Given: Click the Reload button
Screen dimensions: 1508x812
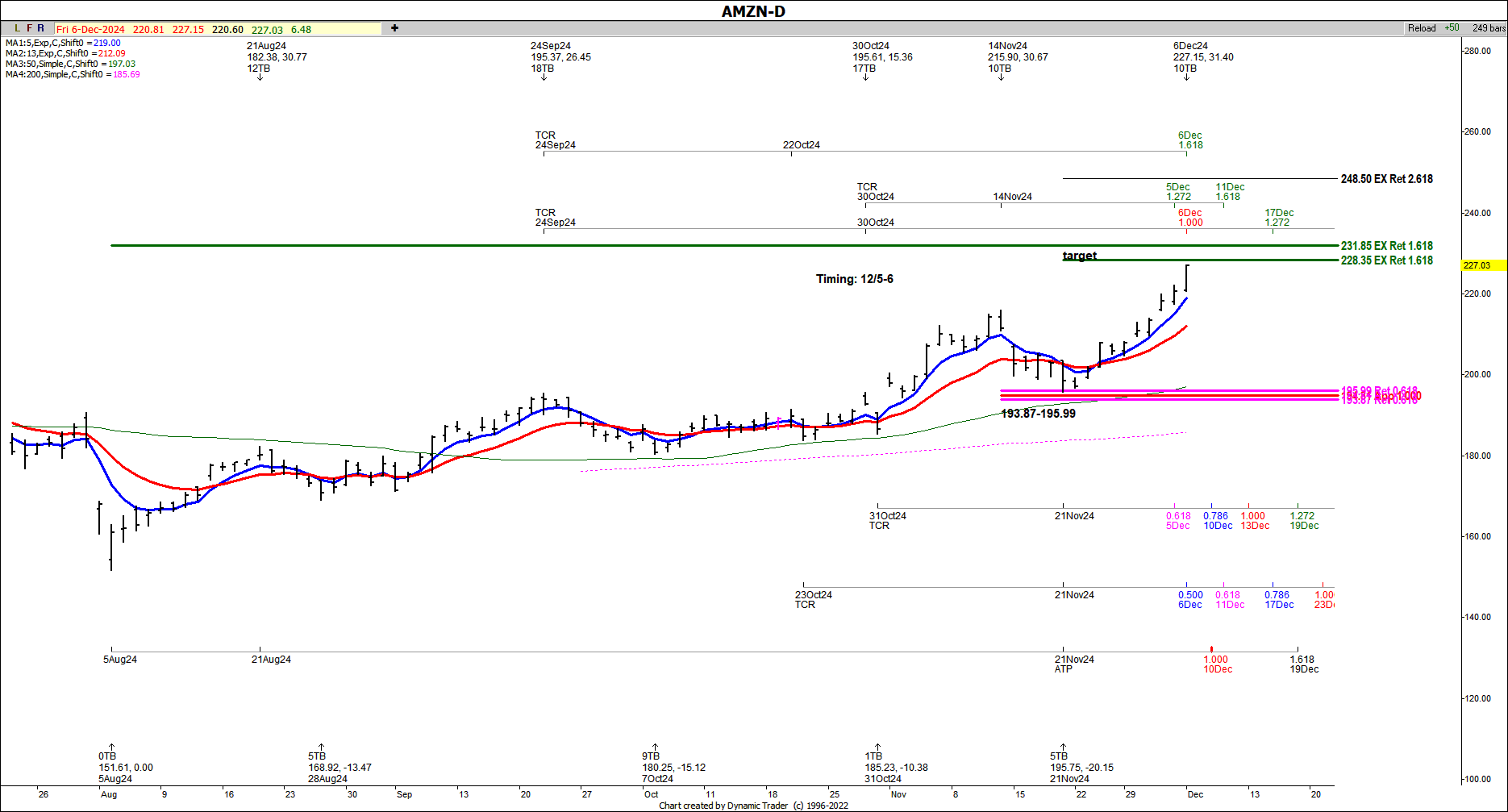Looking at the screenshot, I should coord(1422,28).
